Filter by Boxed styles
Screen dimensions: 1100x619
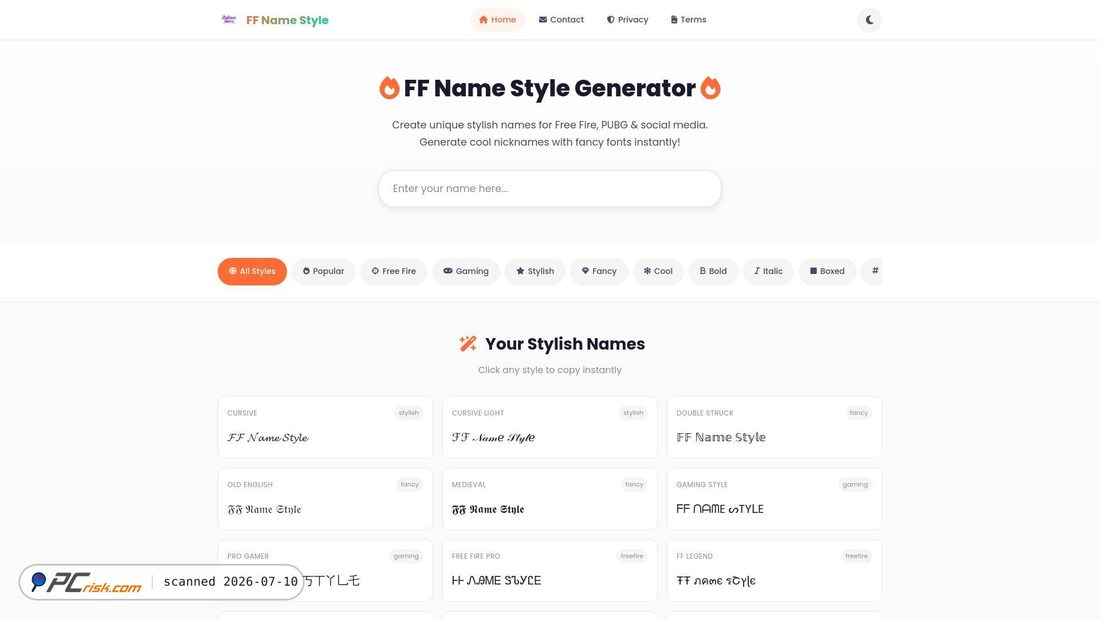tap(828, 271)
